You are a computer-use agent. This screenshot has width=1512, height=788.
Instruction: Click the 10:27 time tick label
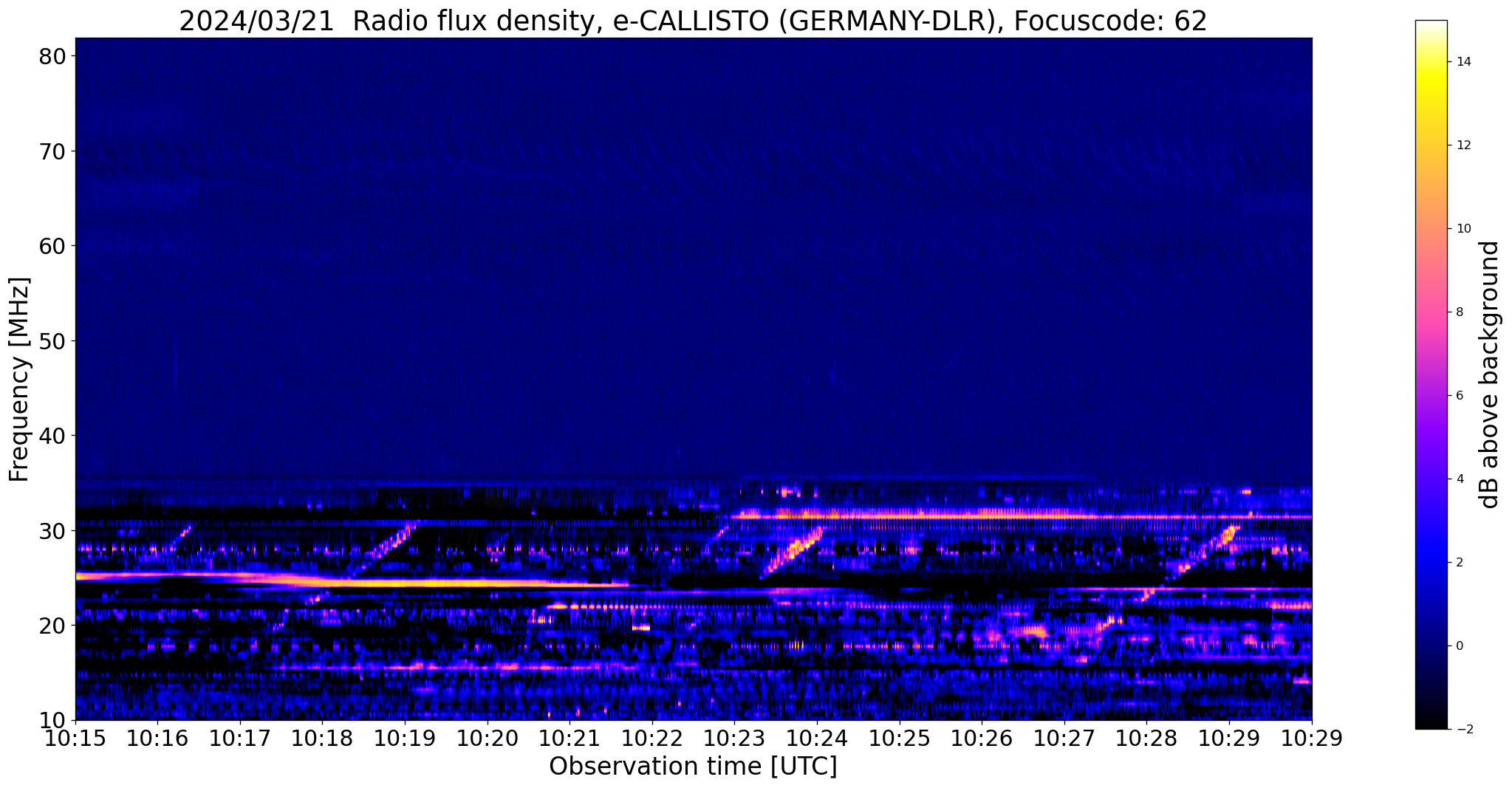click(1064, 739)
